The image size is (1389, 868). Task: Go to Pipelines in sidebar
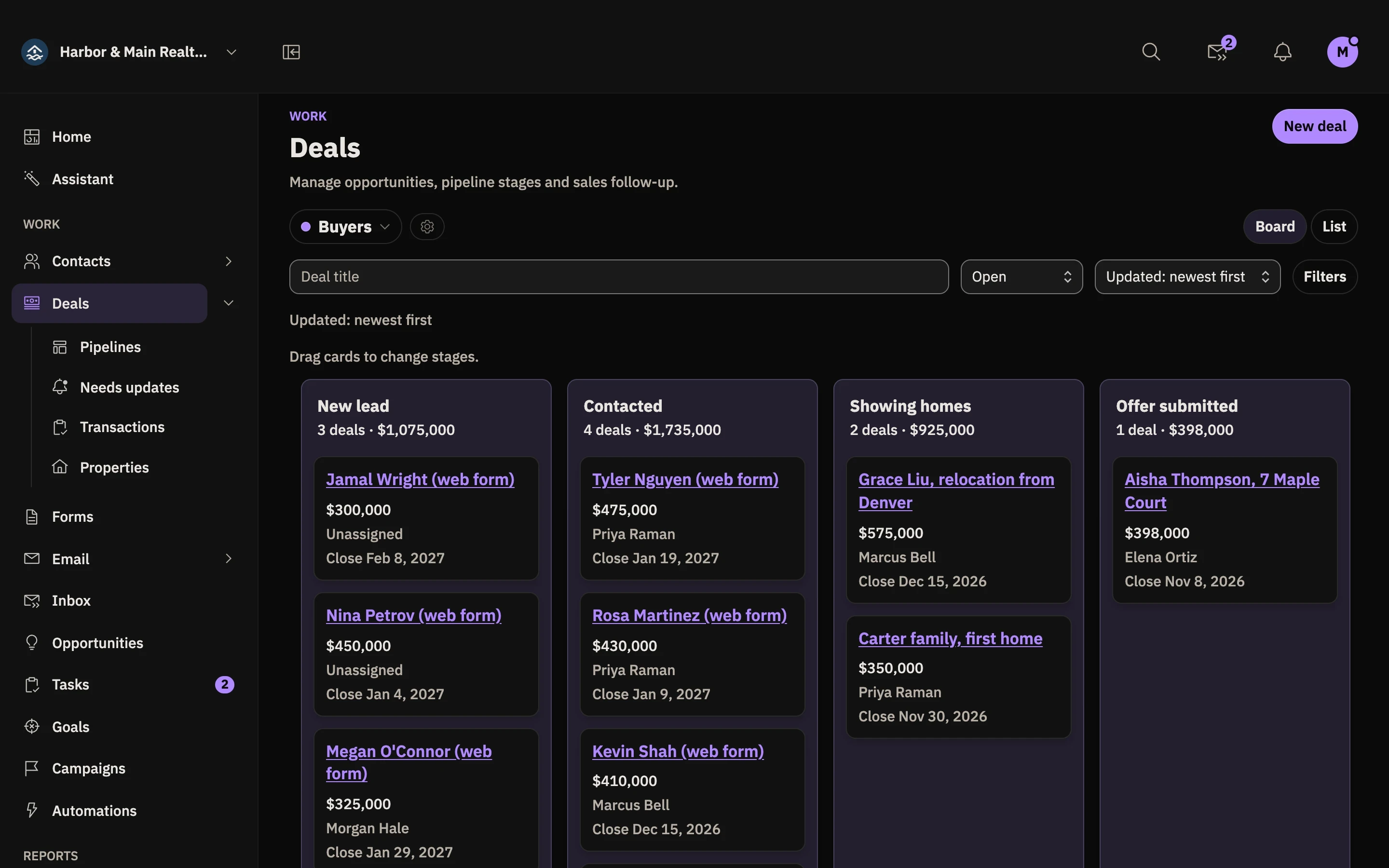(x=110, y=347)
